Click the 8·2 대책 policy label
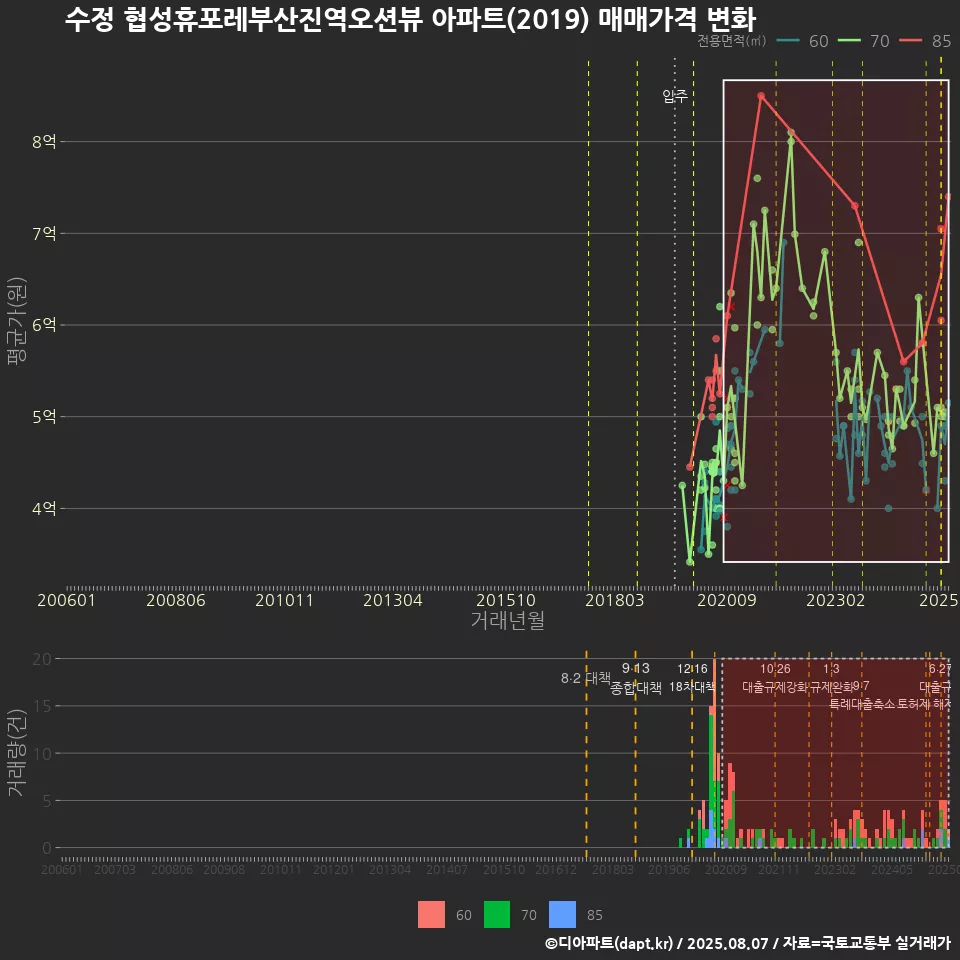 coord(586,678)
